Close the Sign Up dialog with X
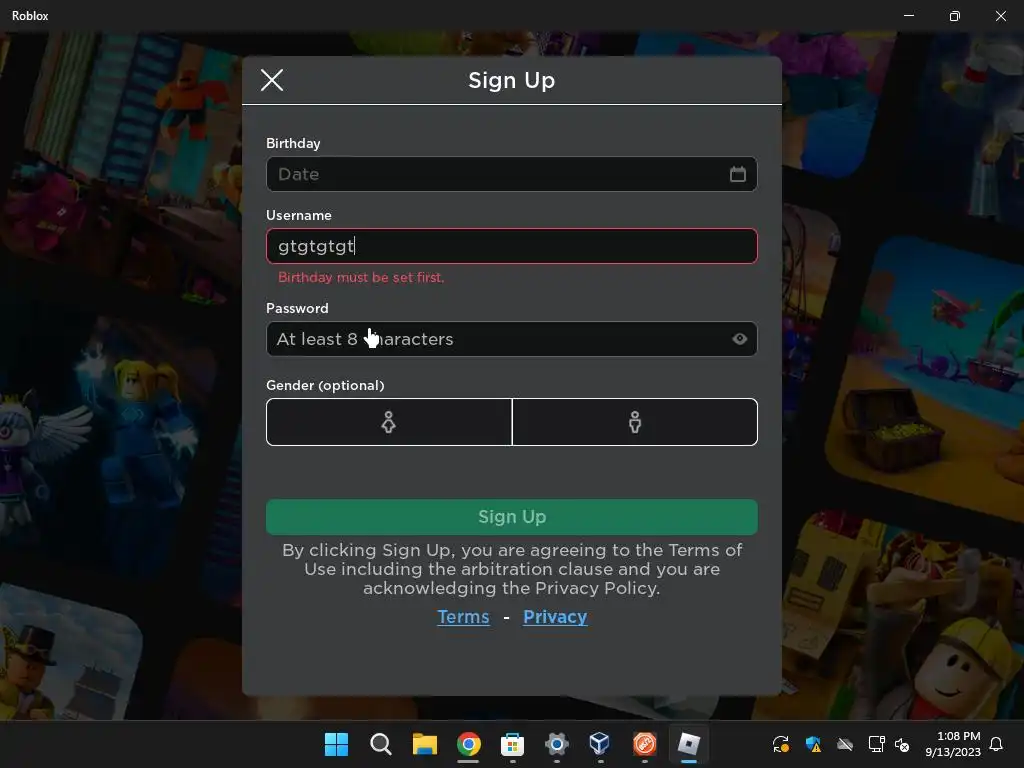Screen dimensions: 1024x768 point(272,80)
